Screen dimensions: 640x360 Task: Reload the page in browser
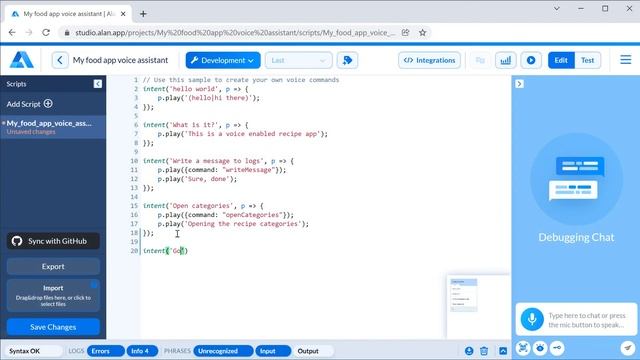tap(46, 32)
